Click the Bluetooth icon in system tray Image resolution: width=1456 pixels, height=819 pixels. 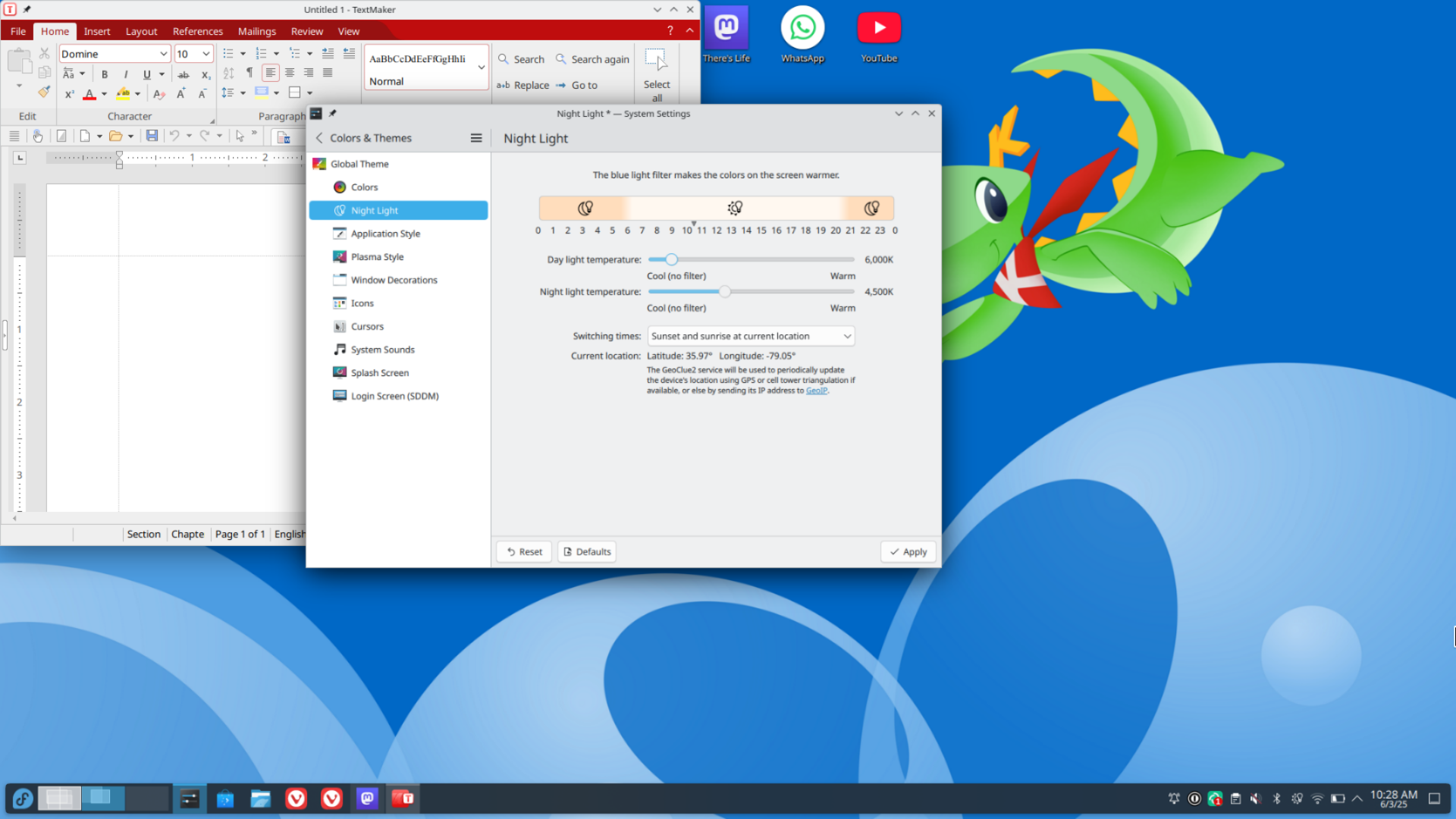tap(1276, 799)
